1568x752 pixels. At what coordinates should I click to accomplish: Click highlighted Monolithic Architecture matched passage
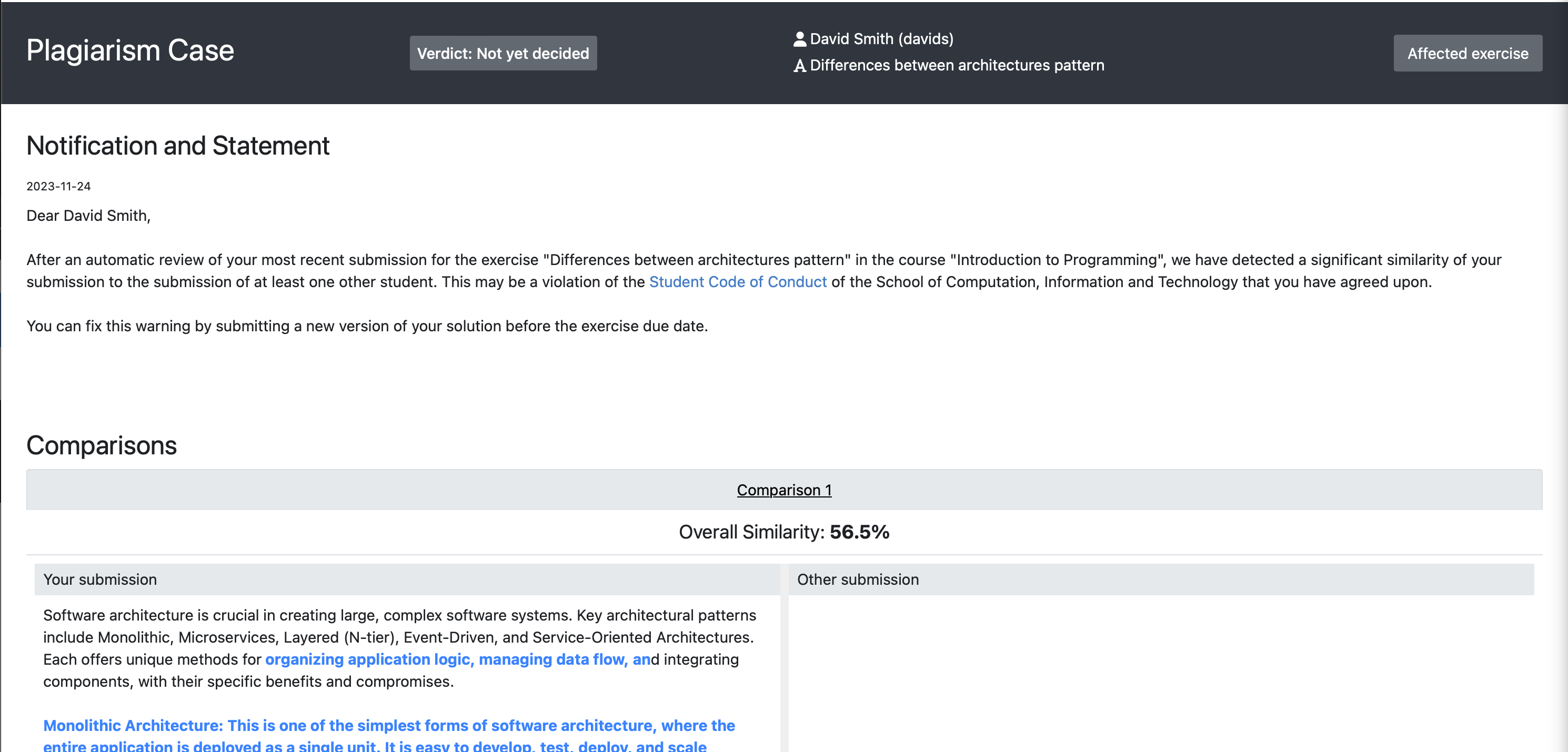click(388, 726)
